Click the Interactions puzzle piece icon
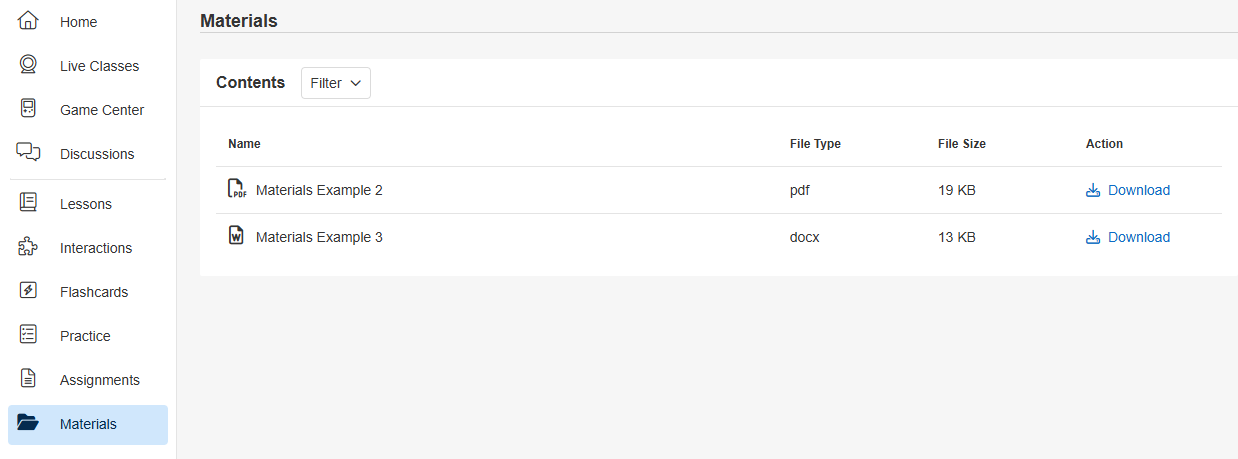The width and height of the screenshot is (1238, 459). coord(28,247)
